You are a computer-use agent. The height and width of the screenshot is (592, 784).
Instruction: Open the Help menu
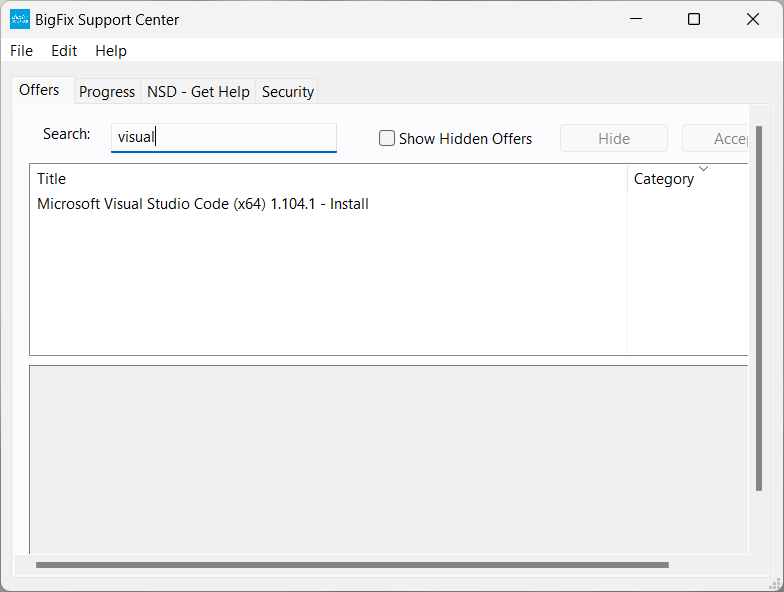(x=111, y=51)
